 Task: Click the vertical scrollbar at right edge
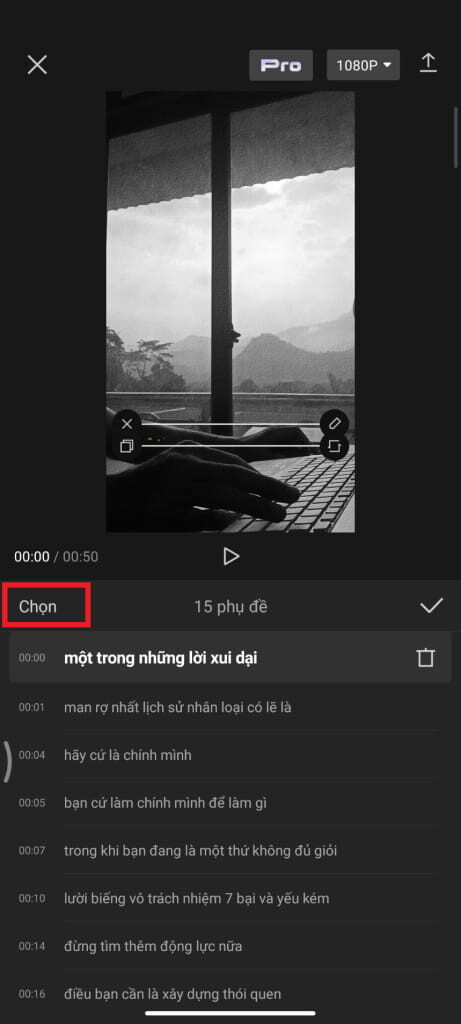click(455, 137)
